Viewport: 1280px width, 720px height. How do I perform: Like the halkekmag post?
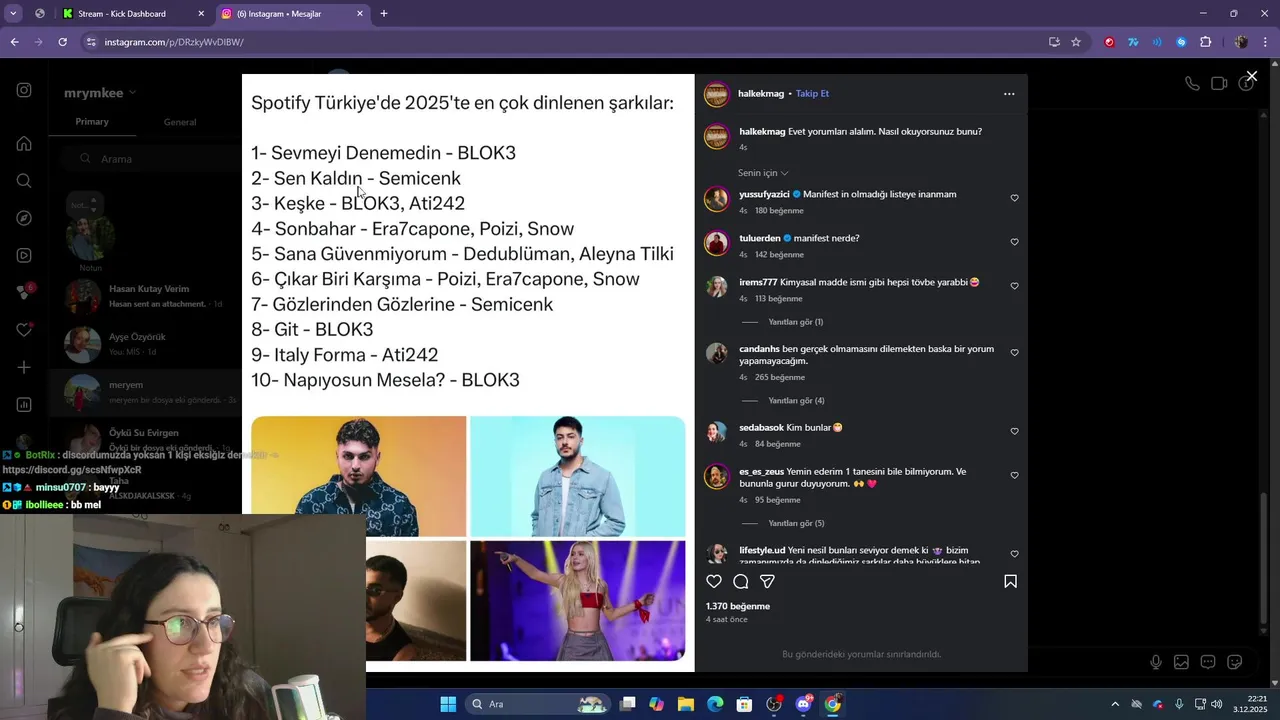click(x=714, y=581)
